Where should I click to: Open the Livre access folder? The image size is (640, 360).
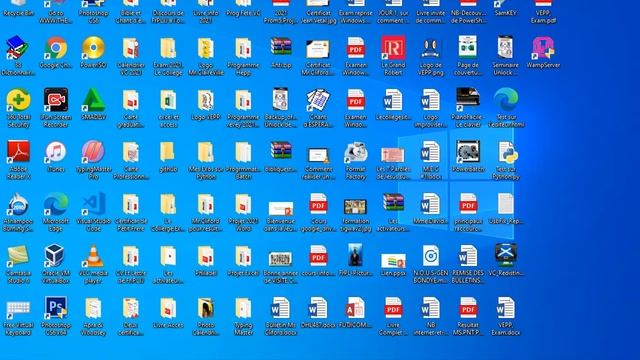tap(168, 308)
